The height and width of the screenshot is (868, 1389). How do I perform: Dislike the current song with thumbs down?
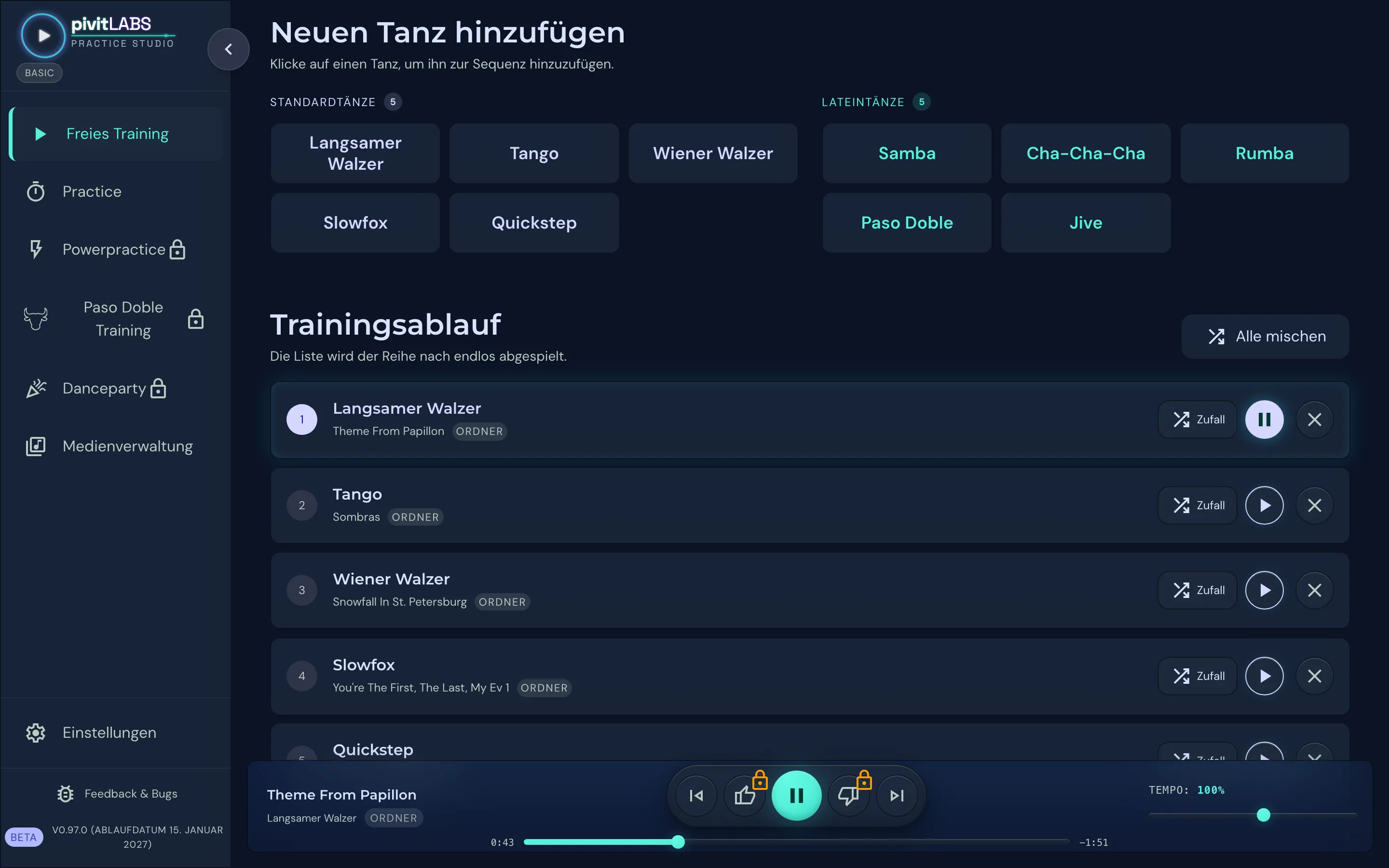(x=848, y=796)
